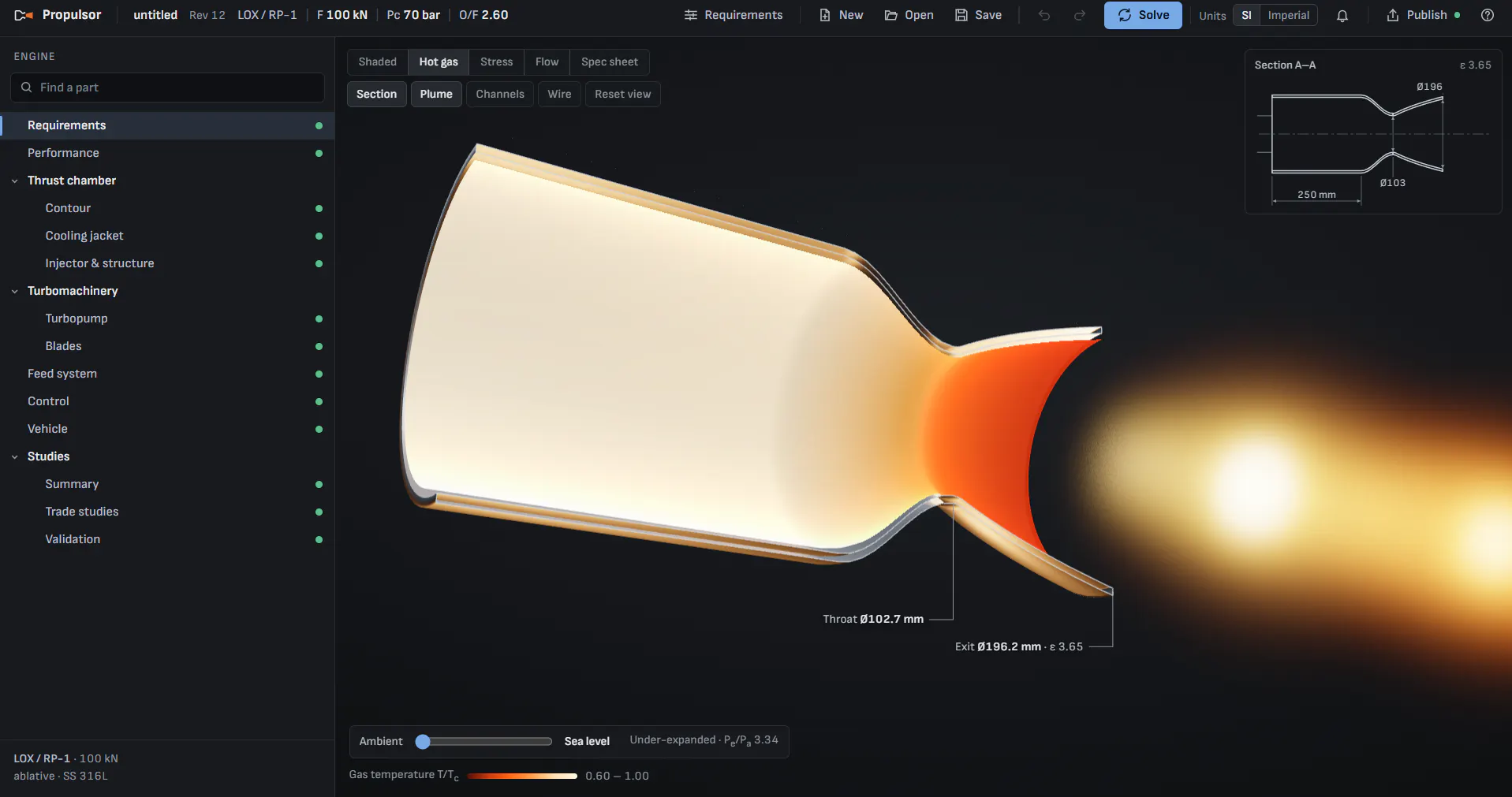Image resolution: width=1512 pixels, height=797 pixels.
Task: Click the Propulsor rocket logo icon
Action: (x=24, y=15)
